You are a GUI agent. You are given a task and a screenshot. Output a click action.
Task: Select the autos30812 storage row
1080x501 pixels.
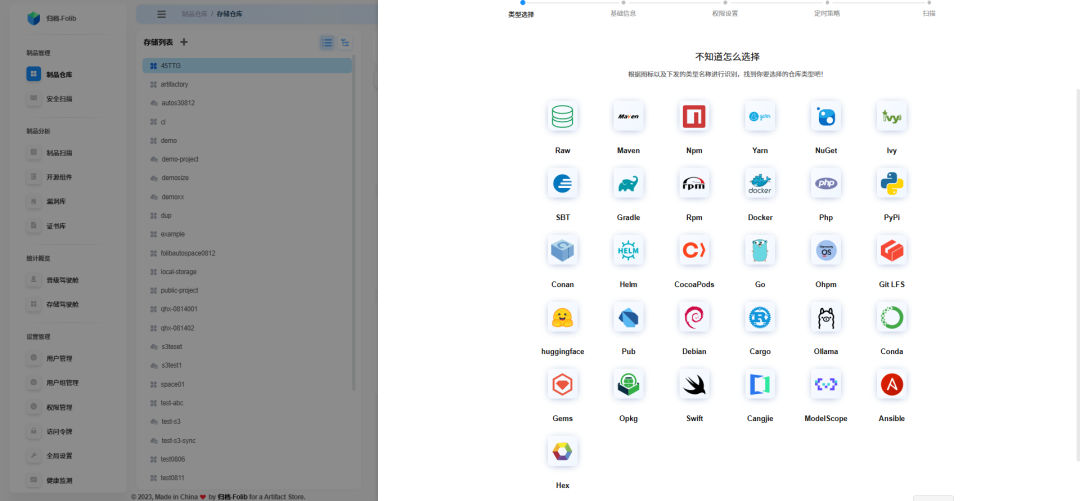247,103
